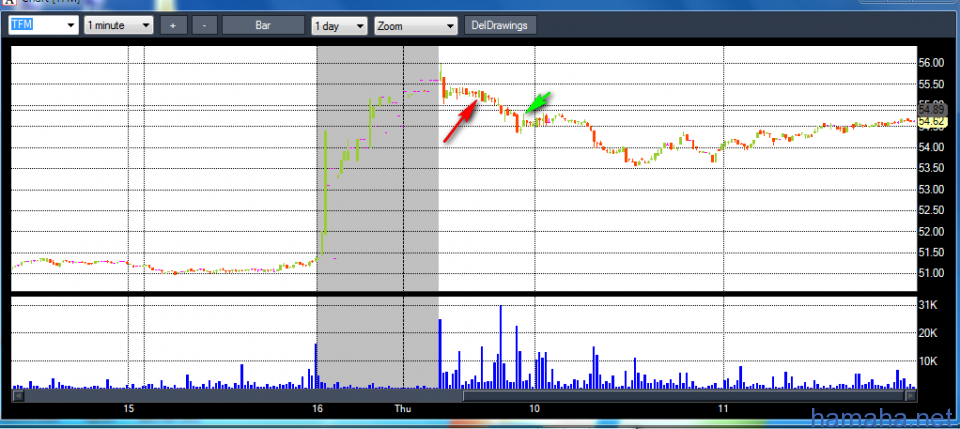Click the scrollbar right arrow
Image resolution: width=960 pixels, height=429 pixels.
[911, 396]
